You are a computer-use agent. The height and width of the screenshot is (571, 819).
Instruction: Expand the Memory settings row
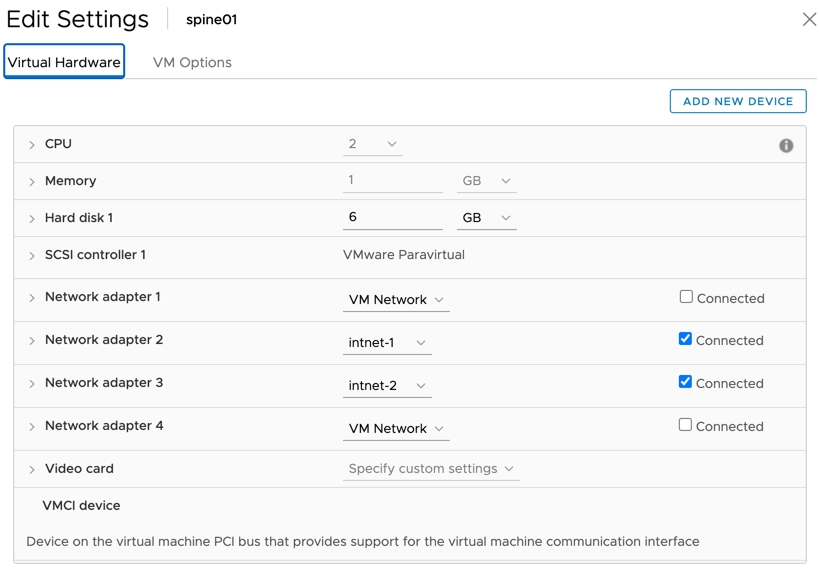click(32, 182)
